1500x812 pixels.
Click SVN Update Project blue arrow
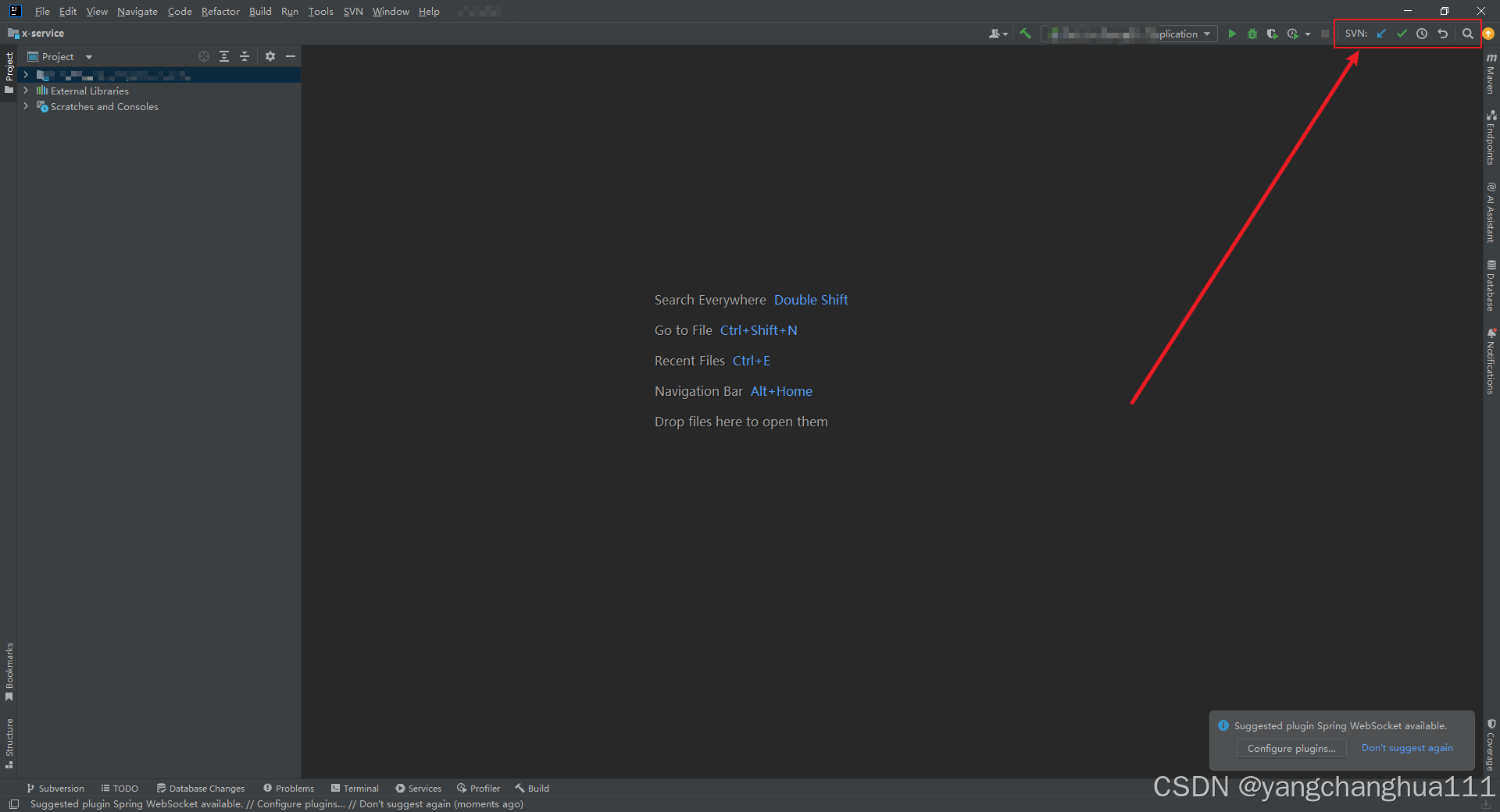tap(1381, 34)
